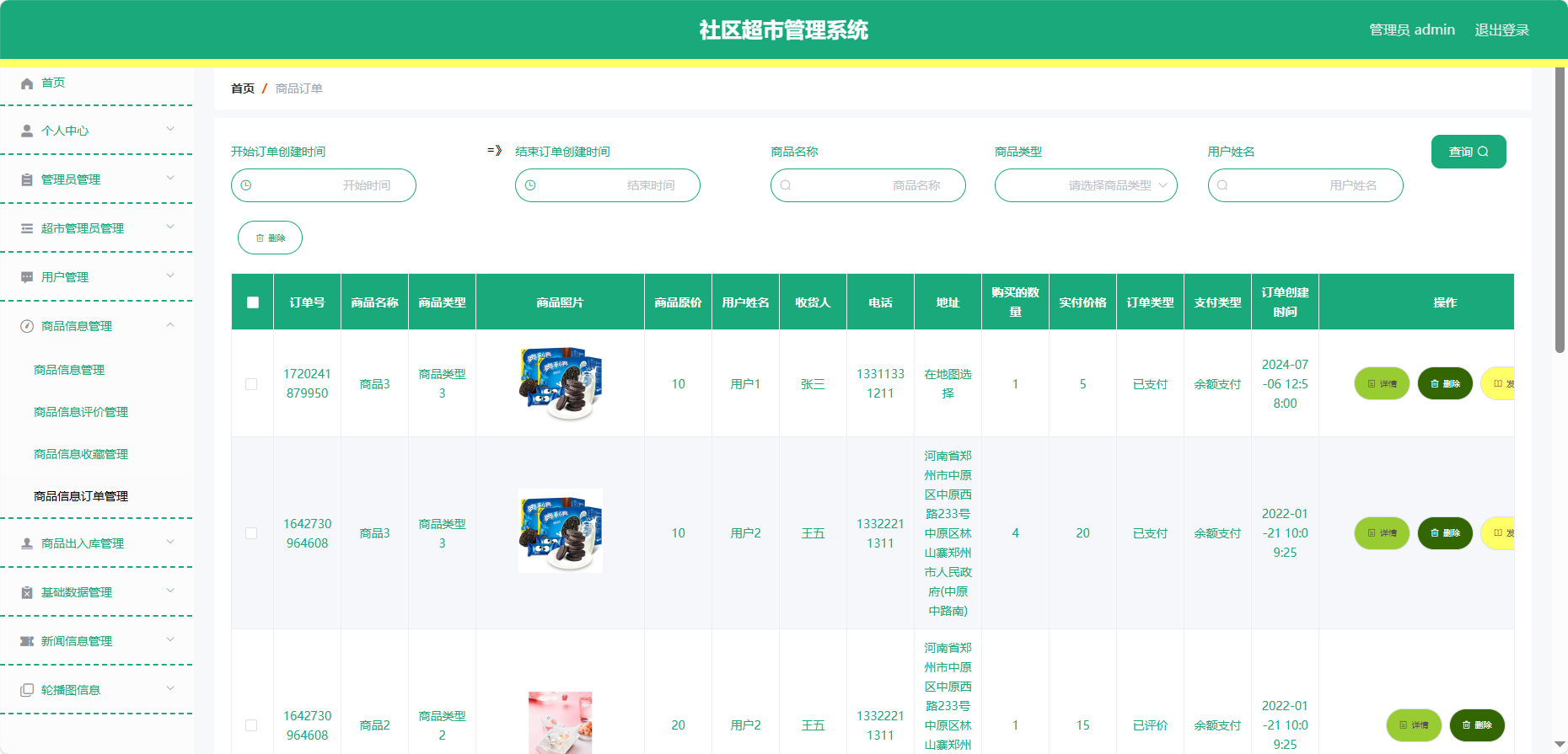The height and width of the screenshot is (754, 1568).
Task: Click the 用户管理 chat icon
Action: pos(27,277)
